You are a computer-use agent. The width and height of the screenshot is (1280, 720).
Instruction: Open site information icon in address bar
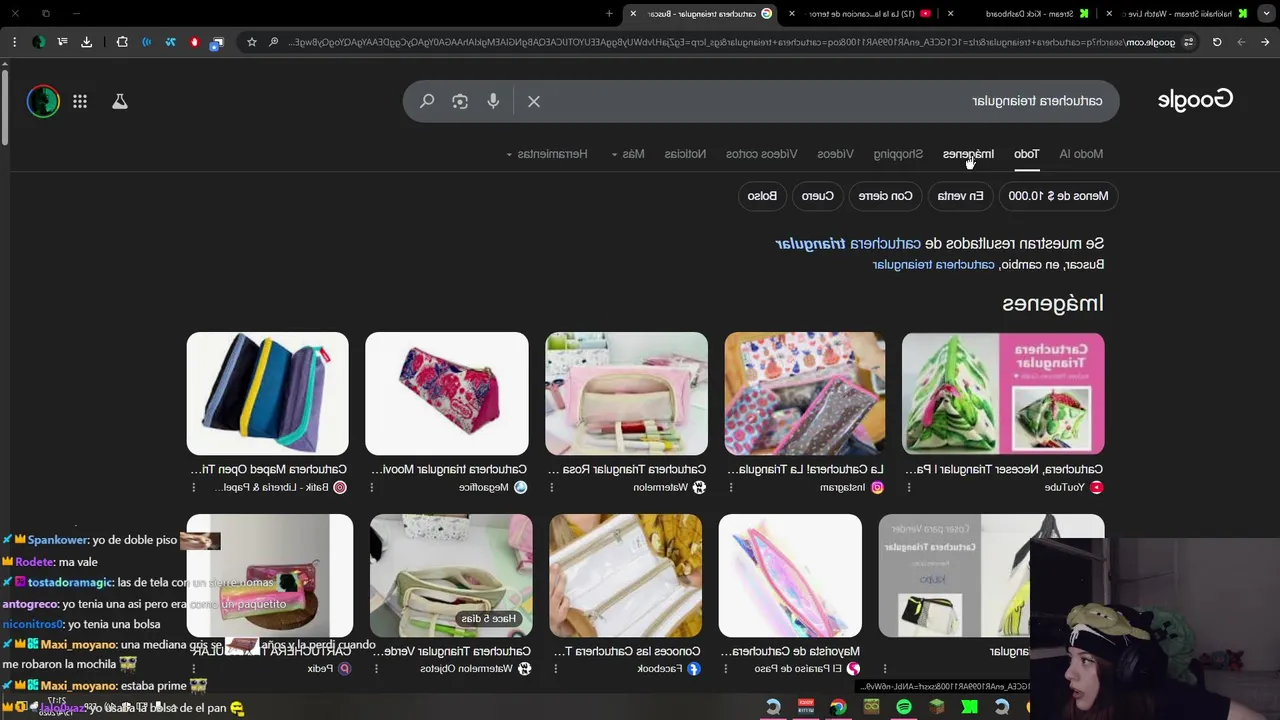coord(1188,42)
